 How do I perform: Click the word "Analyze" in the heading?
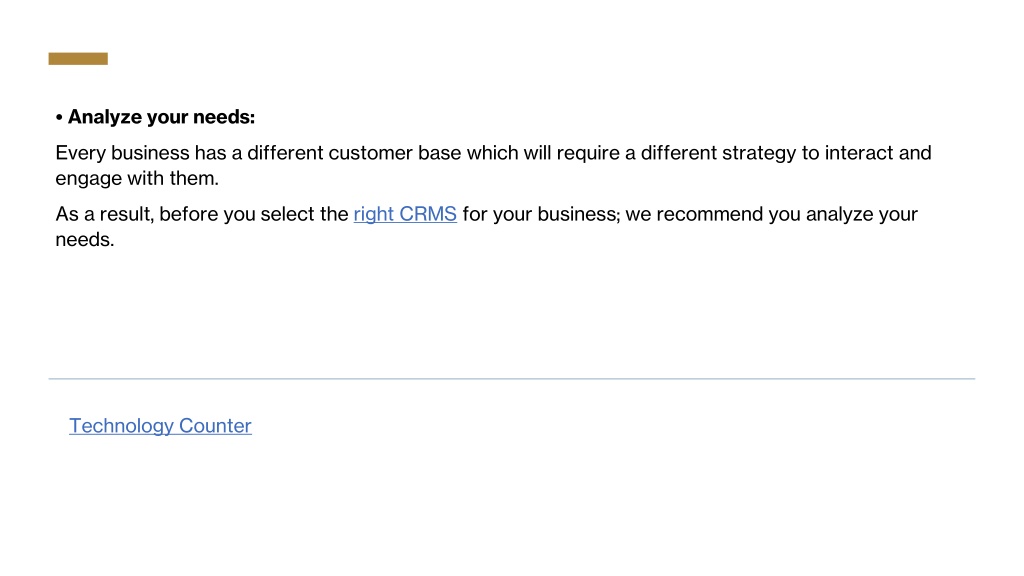point(104,117)
